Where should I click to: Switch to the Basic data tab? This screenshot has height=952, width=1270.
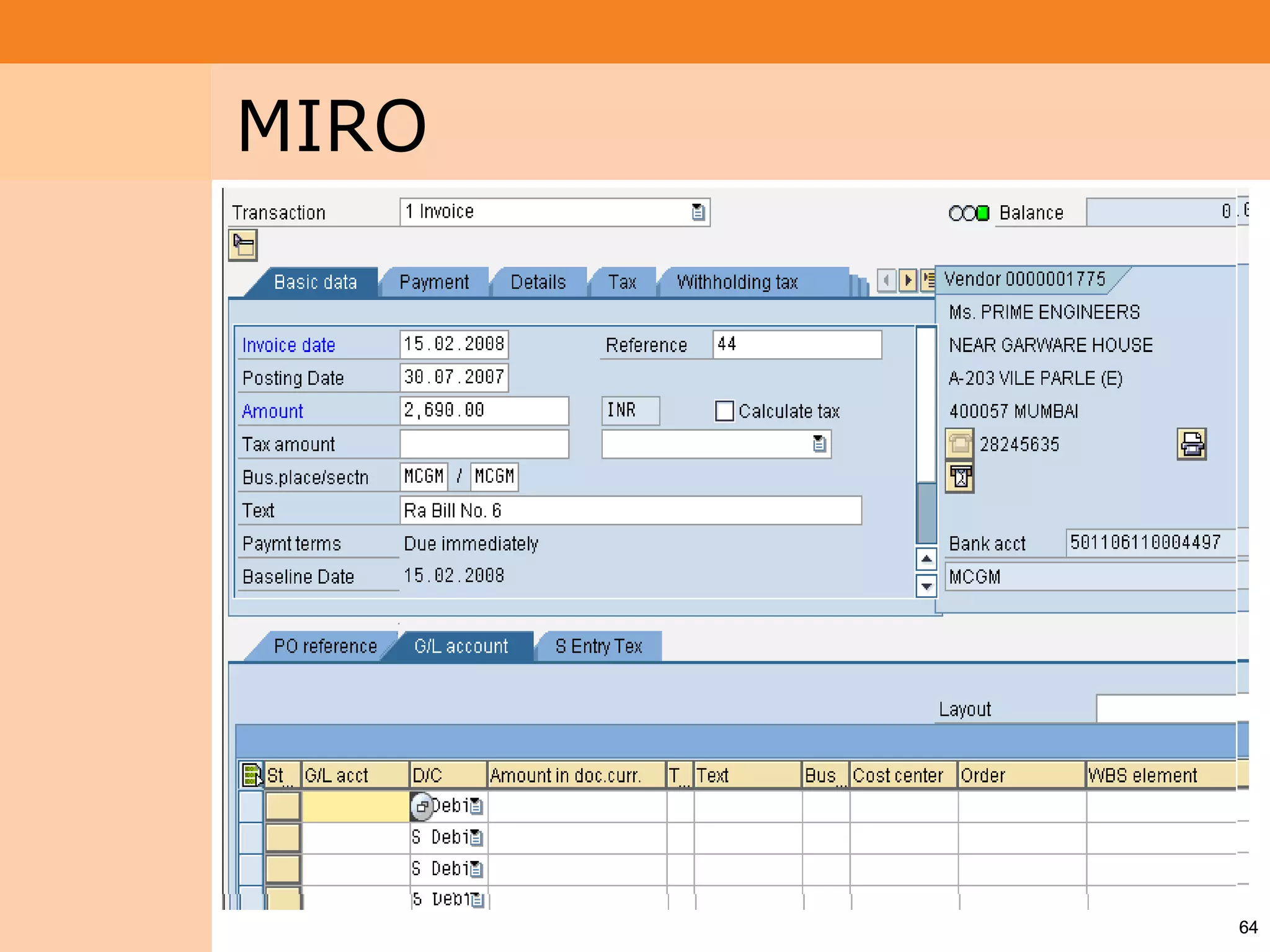(315, 283)
